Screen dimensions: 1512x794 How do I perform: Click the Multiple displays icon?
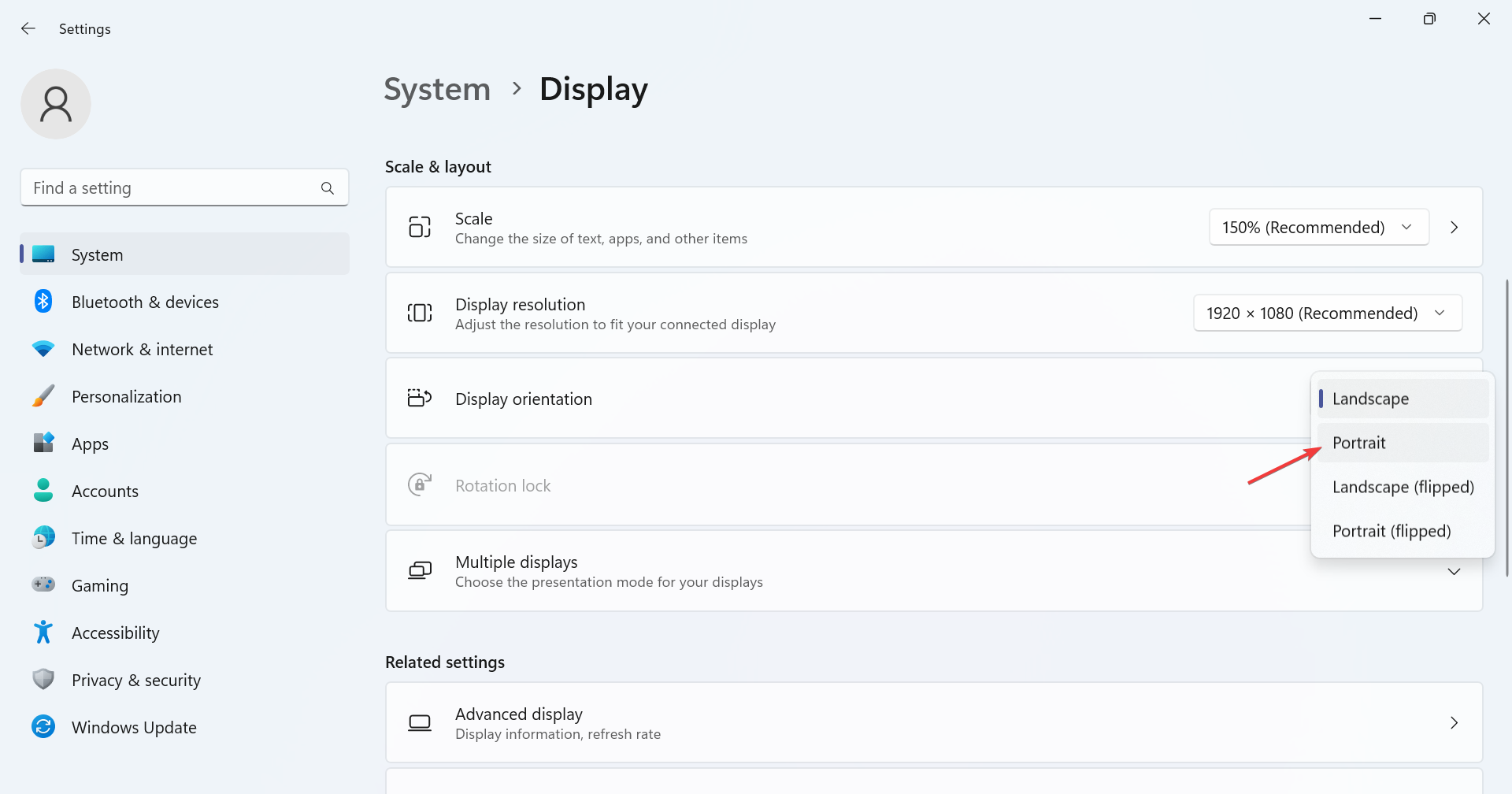tap(420, 570)
